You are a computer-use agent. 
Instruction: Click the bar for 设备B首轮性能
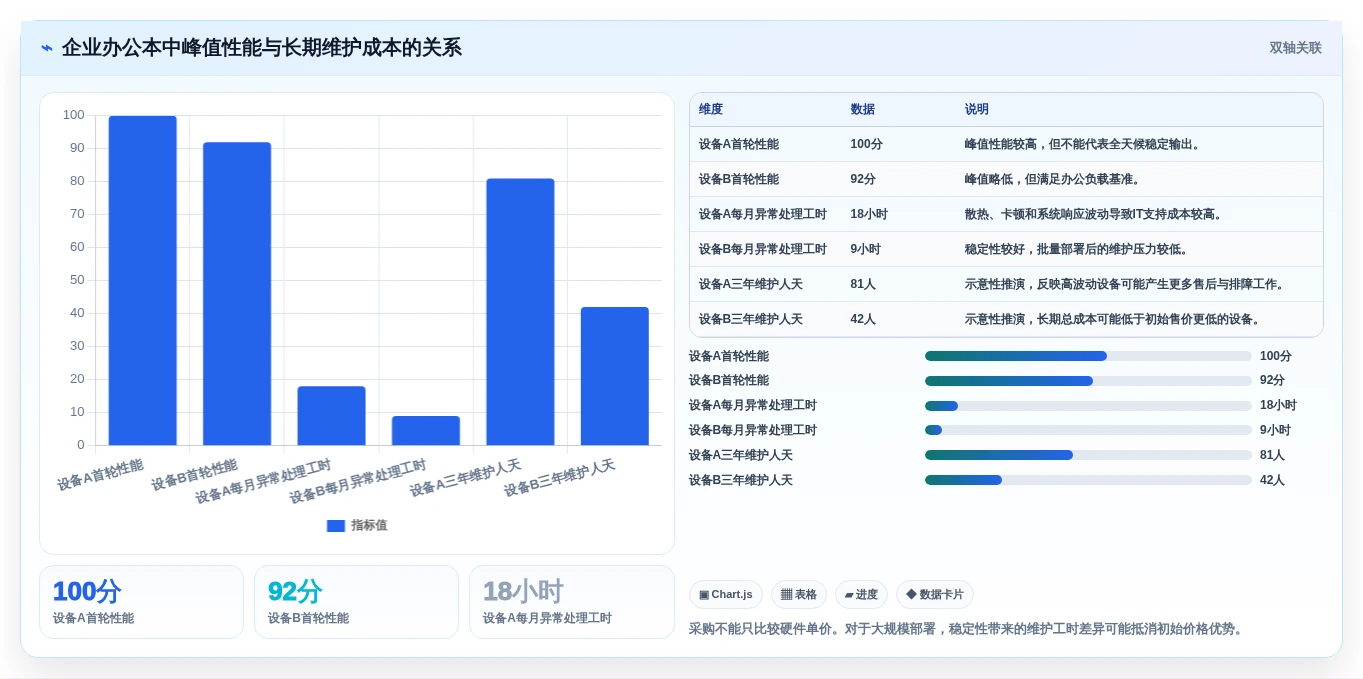pos(237,293)
